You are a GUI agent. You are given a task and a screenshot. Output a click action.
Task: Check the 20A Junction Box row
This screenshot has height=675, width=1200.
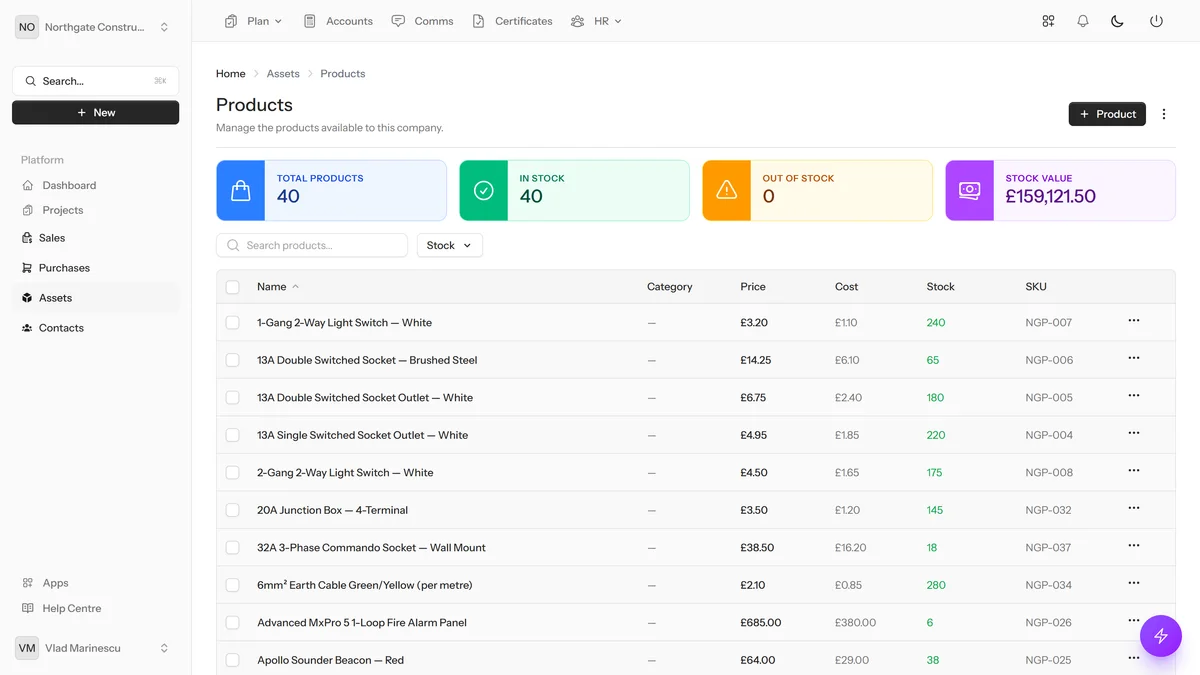(x=233, y=510)
